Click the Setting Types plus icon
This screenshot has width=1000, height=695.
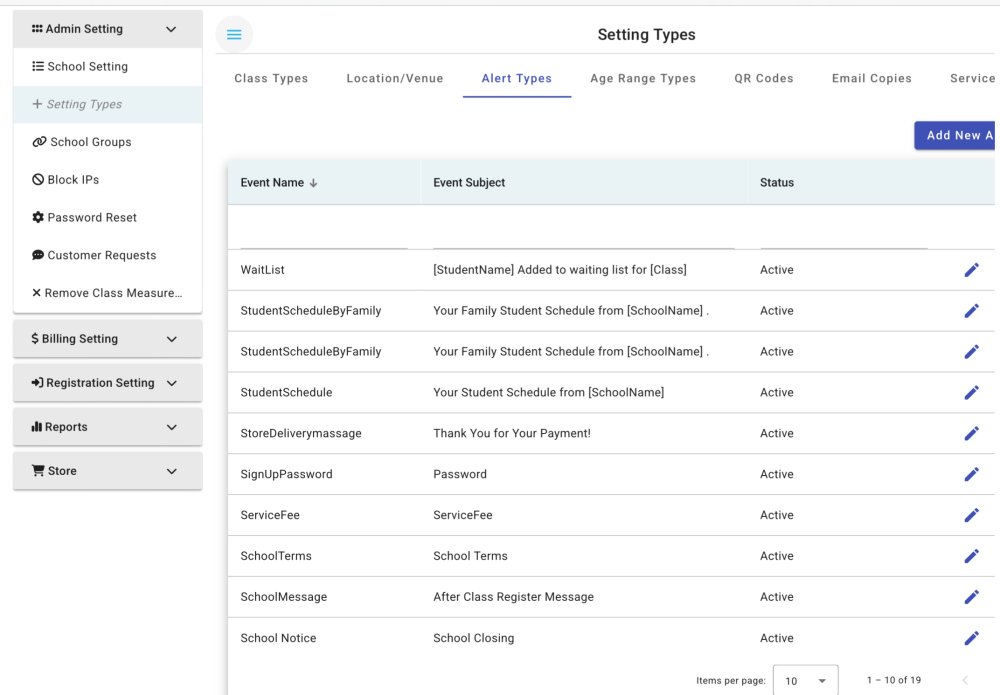click(37, 104)
